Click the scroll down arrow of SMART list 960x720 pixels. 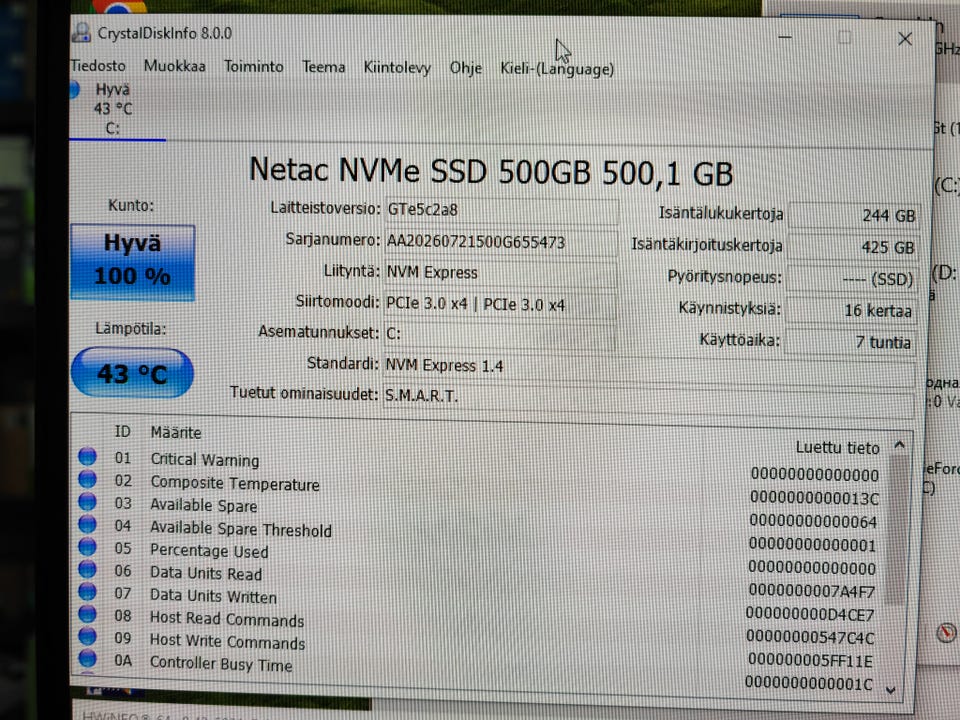(891, 690)
